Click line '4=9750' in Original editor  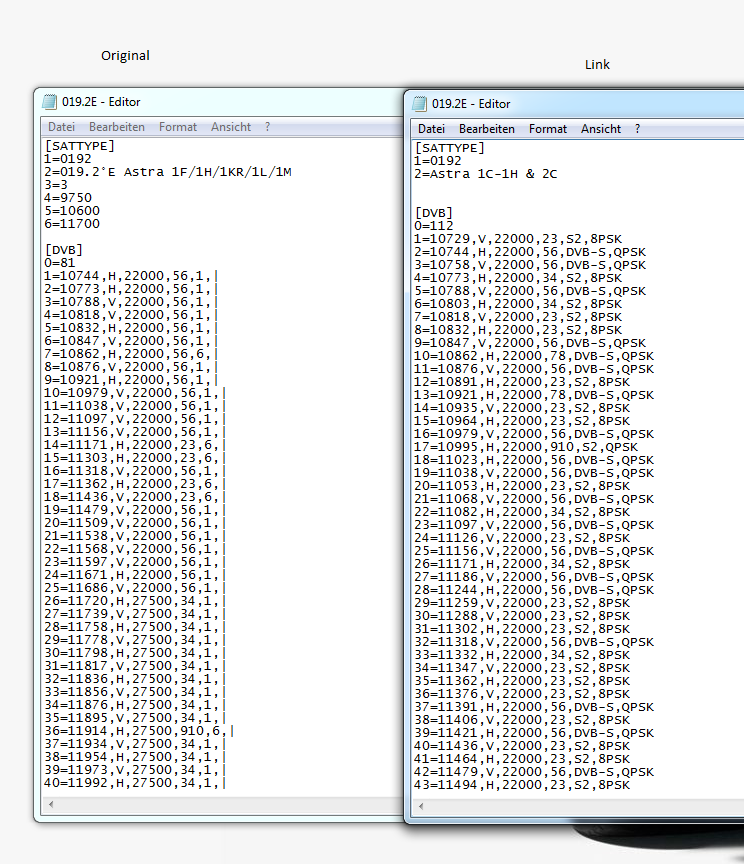tap(68, 198)
